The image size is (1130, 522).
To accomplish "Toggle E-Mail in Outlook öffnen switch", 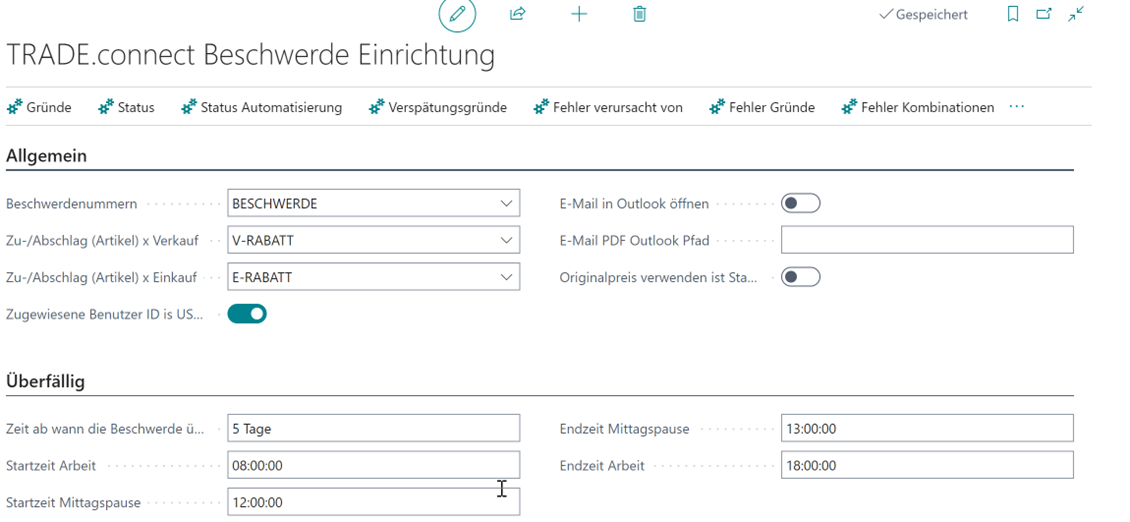I will (x=801, y=204).
